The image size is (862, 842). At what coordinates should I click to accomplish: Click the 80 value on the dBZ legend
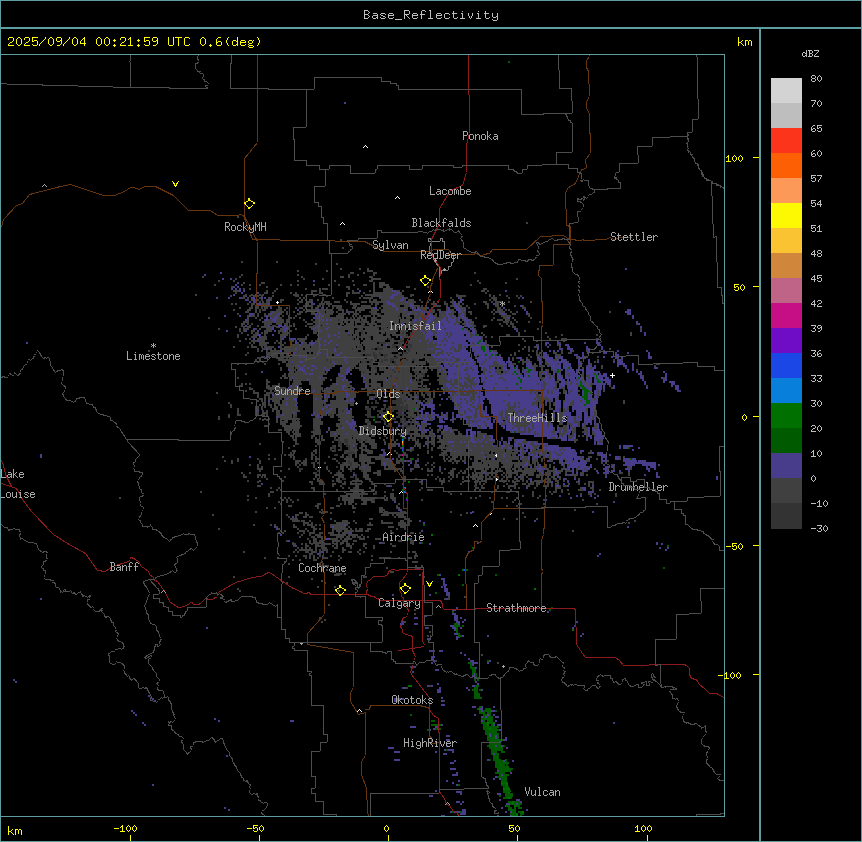(x=816, y=79)
